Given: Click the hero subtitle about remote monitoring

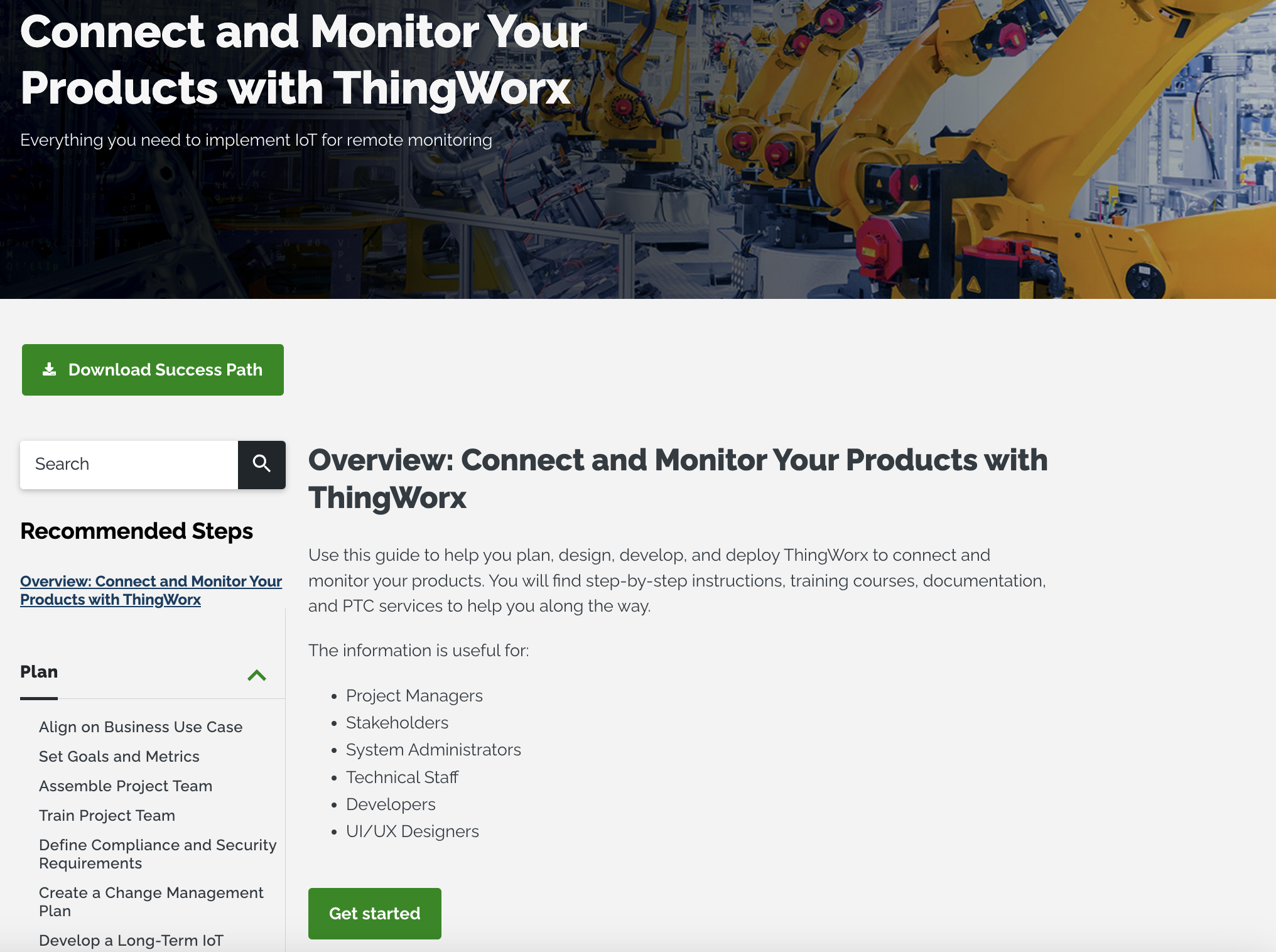Looking at the screenshot, I should 256,140.
